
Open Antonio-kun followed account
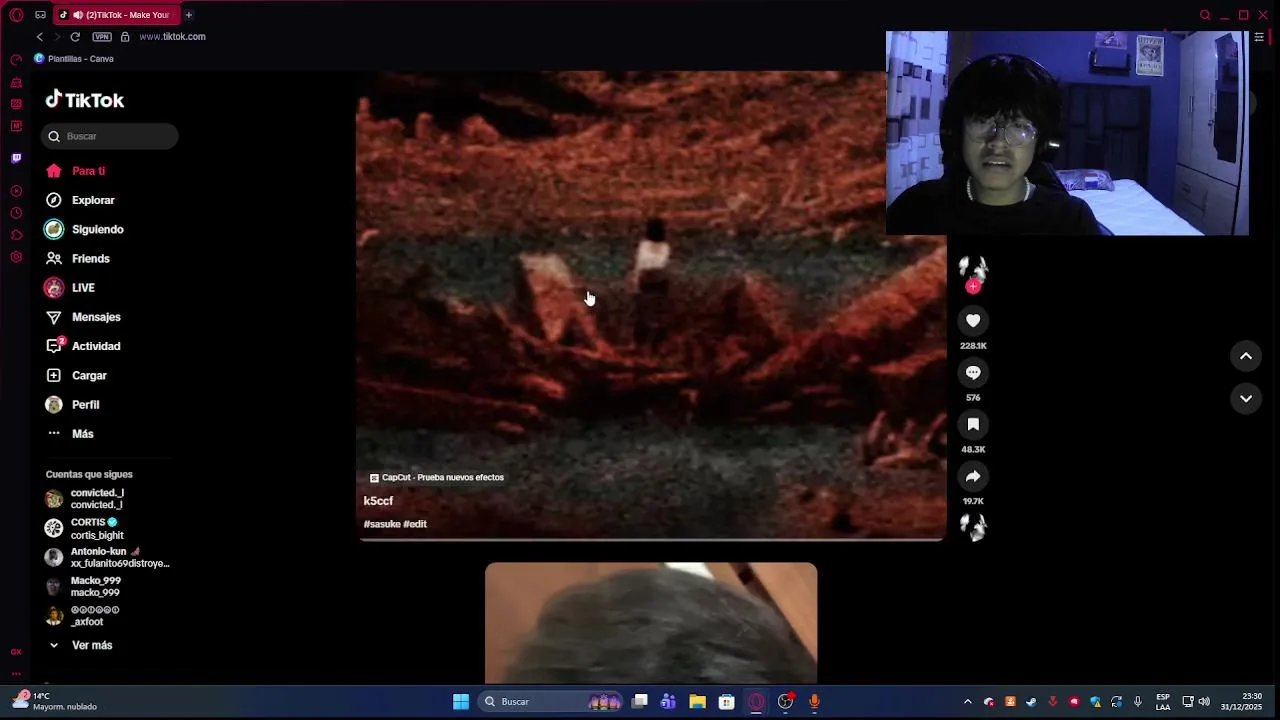point(108,557)
